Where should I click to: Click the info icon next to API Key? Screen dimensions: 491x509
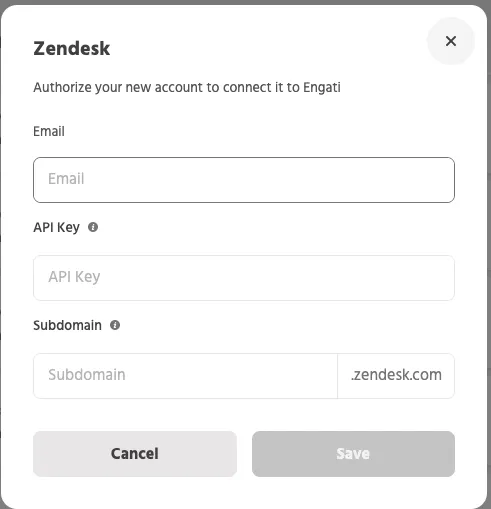(x=93, y=227)
